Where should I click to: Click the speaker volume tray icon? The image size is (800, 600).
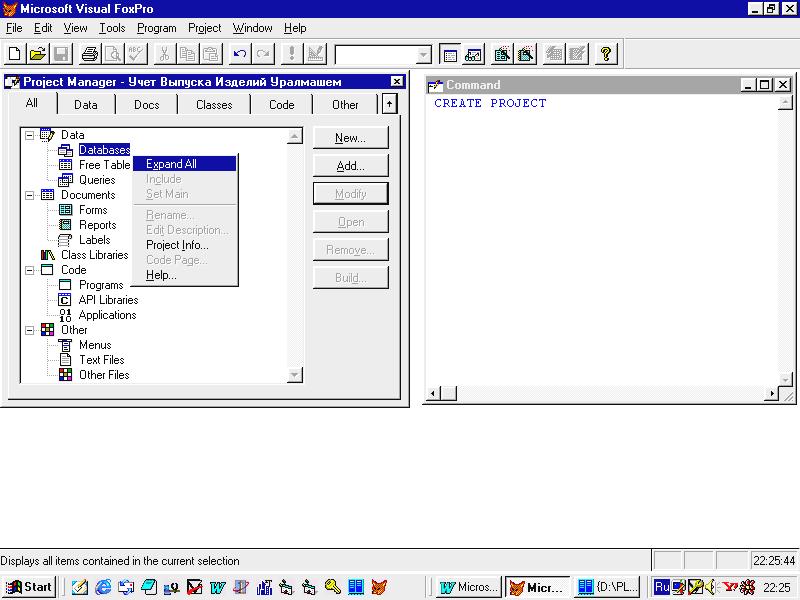[711, 587]
